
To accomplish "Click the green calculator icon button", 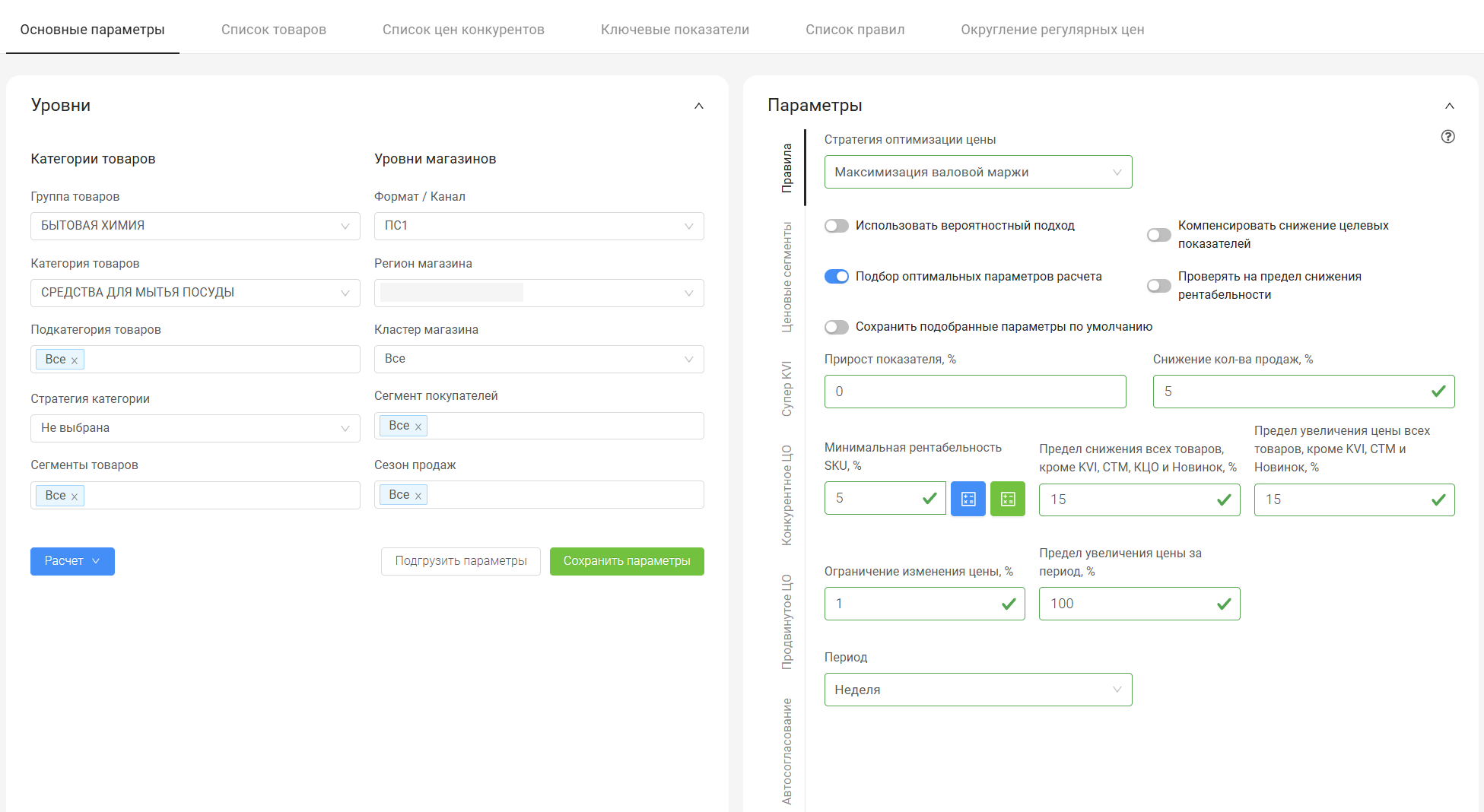I will 1007,499.
